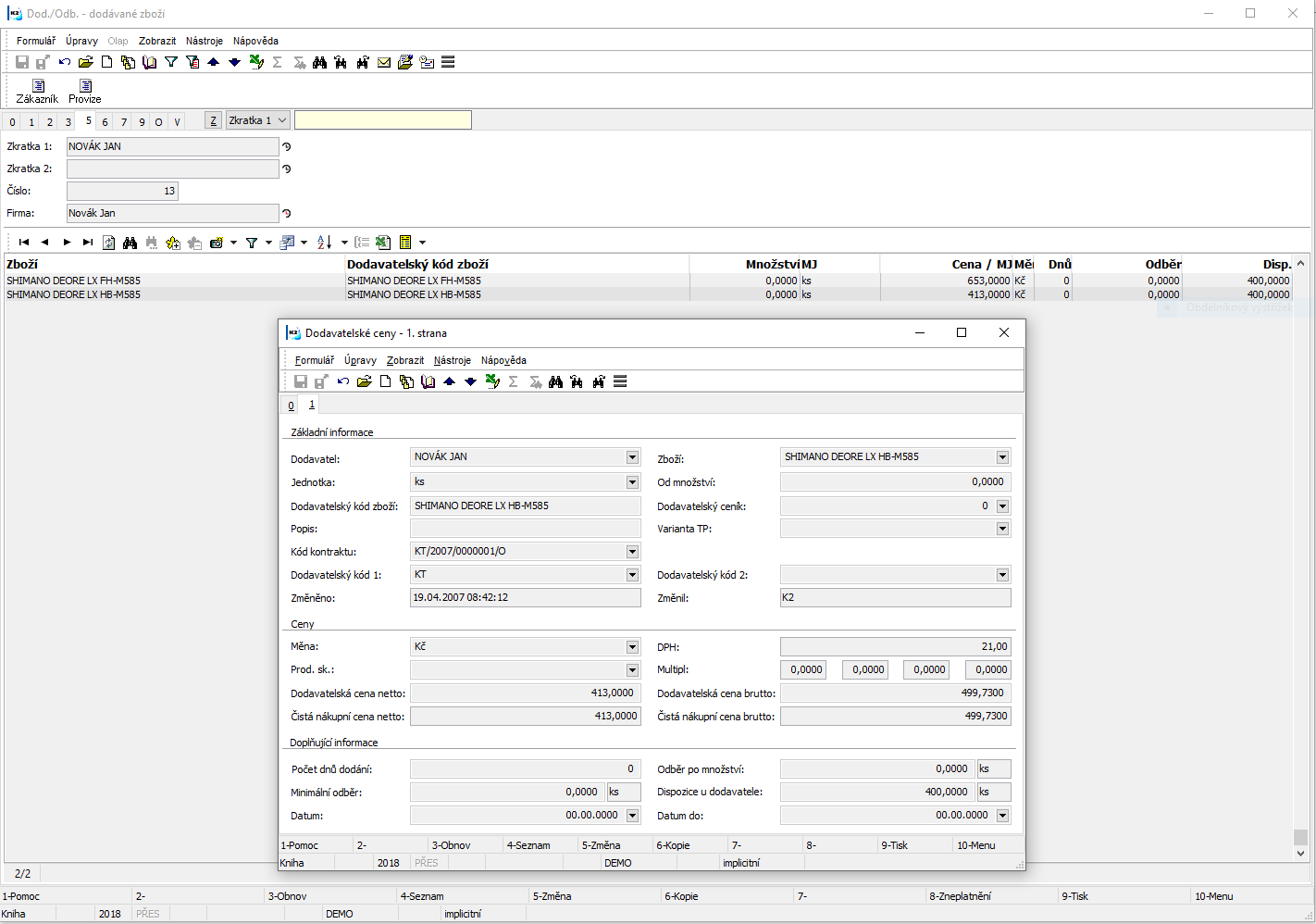Click 9-Tisk in the Dodavatelské ceny dialog
1316x924 pixels.
click(894, 845)
